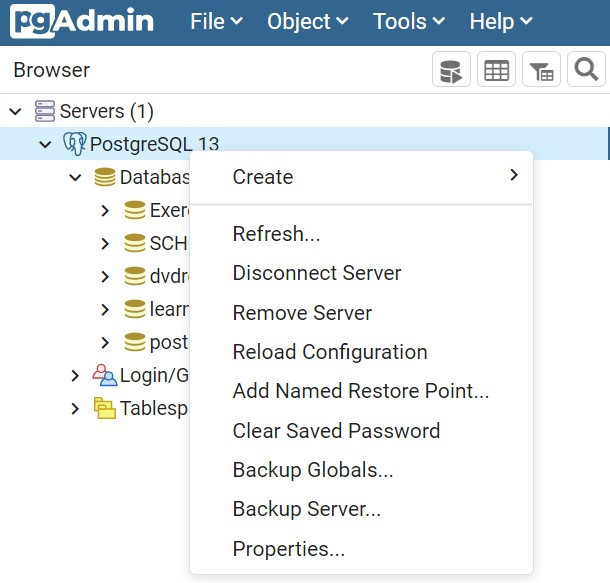Click the pgAdmin logo

tap(82, 21)
